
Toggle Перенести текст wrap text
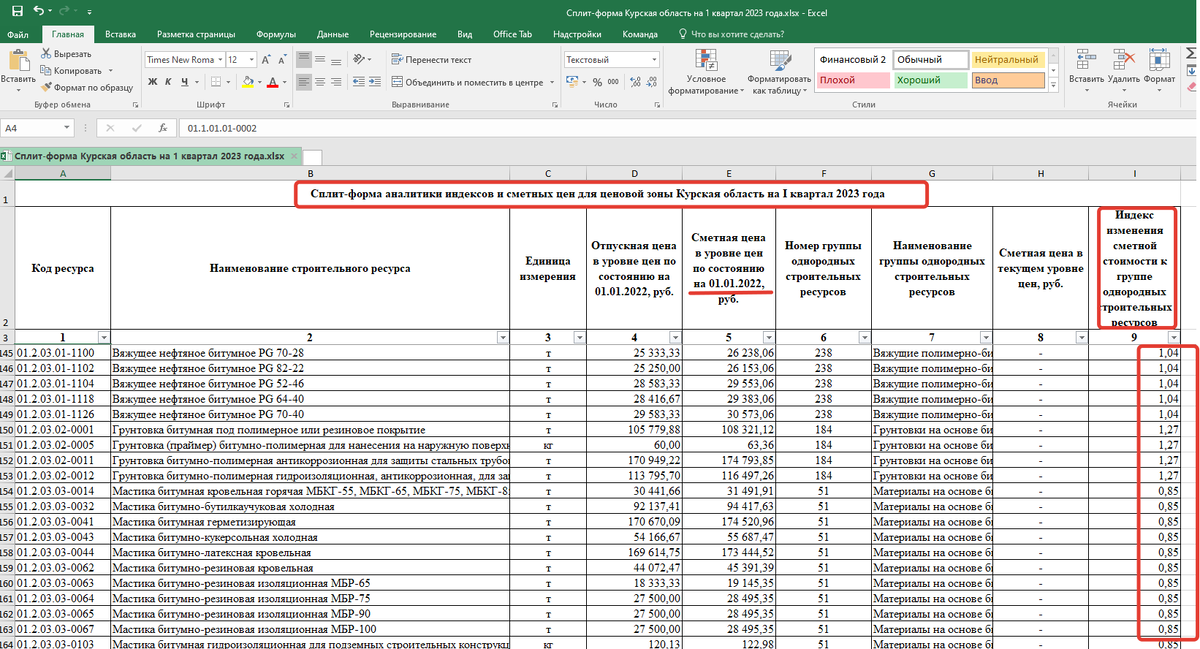(x=432, y=60)
